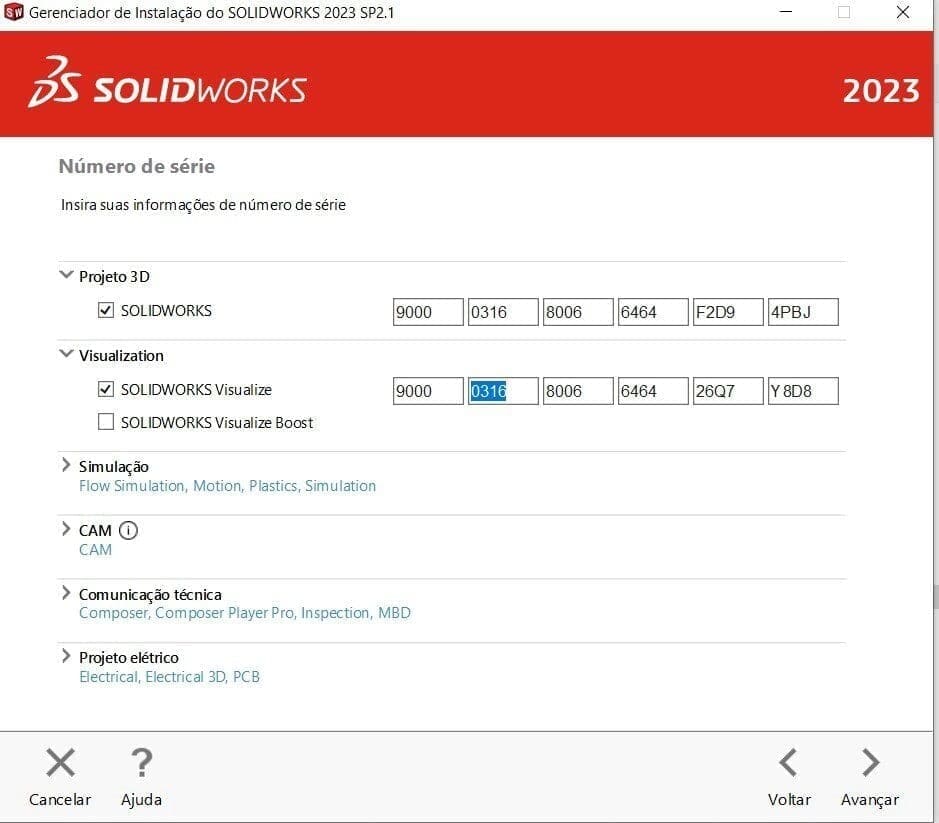
Task: Click the Ajuda label
Action: [x=141, y=800]
